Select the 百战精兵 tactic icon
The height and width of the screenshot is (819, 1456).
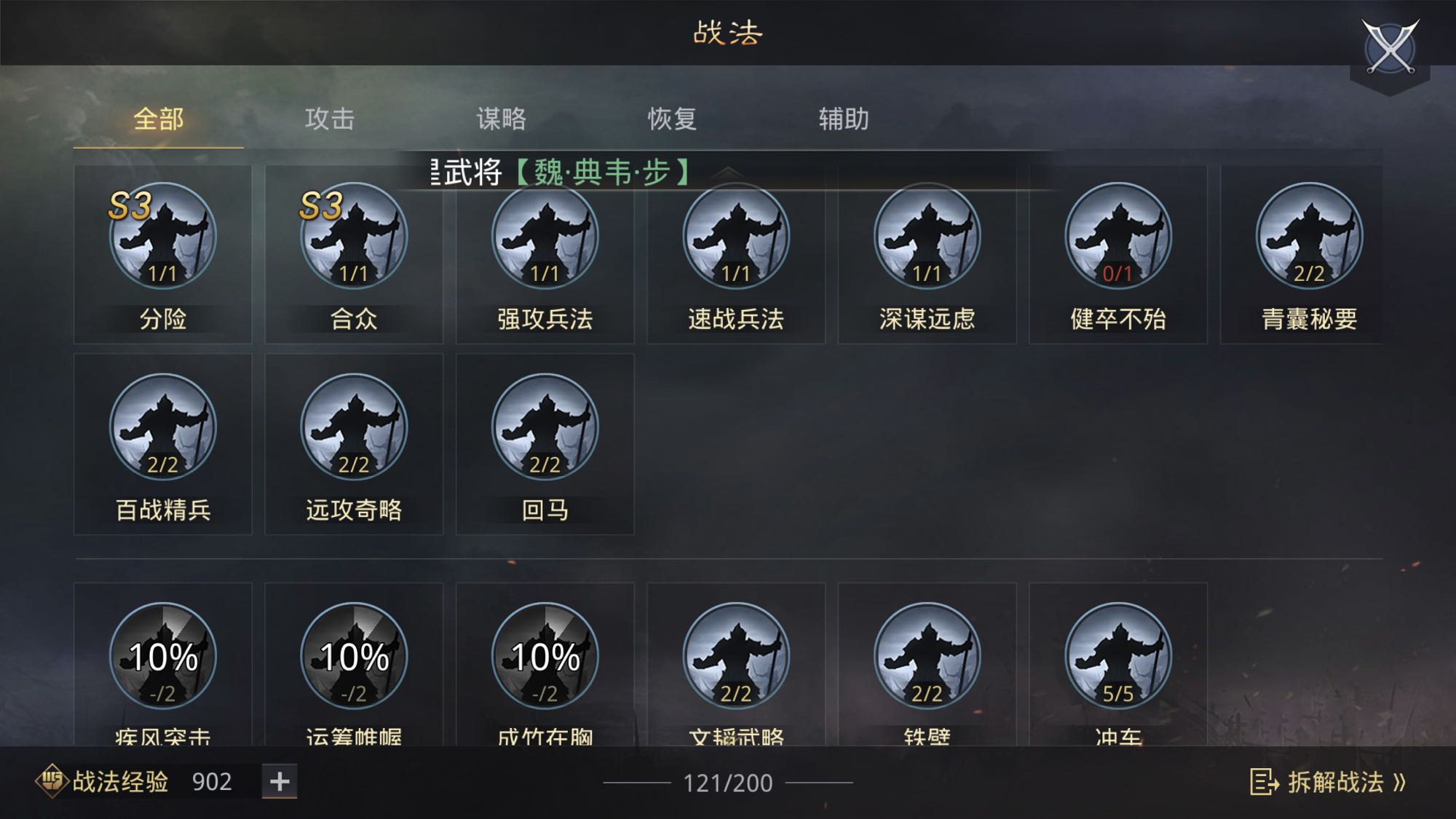[162, 427]
